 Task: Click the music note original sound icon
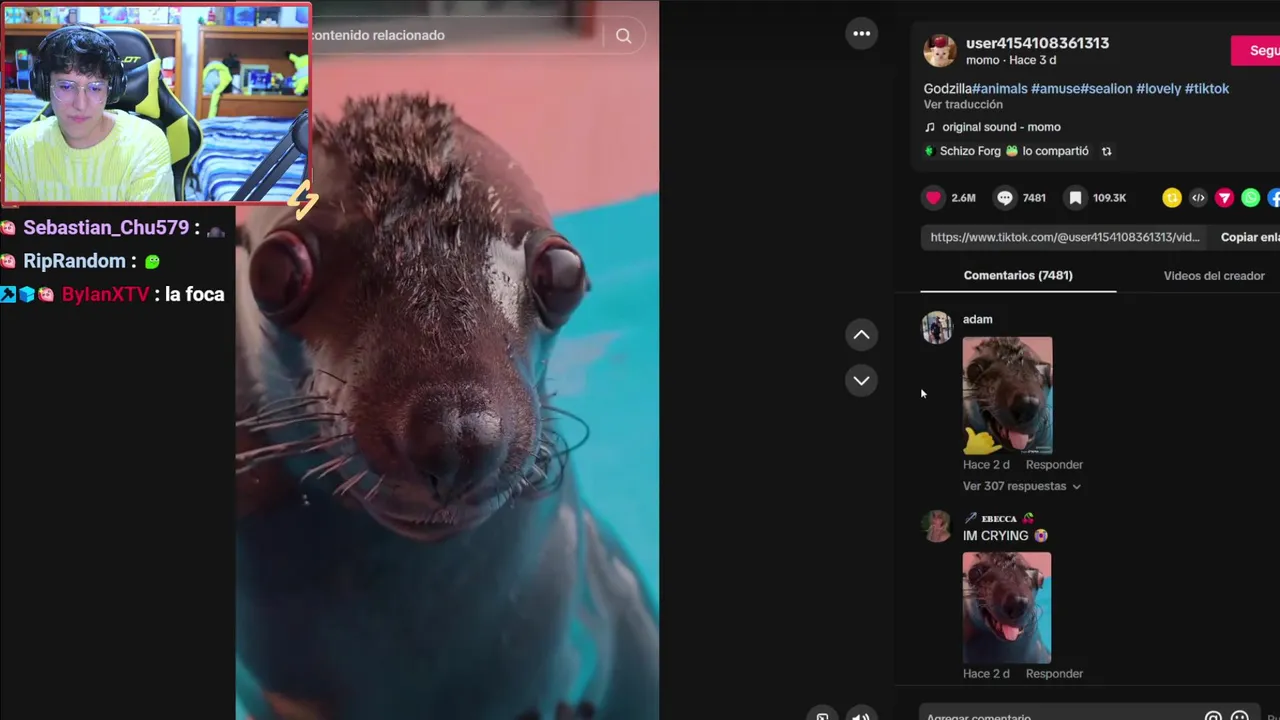pyautogui.click(x=930, y=127)
